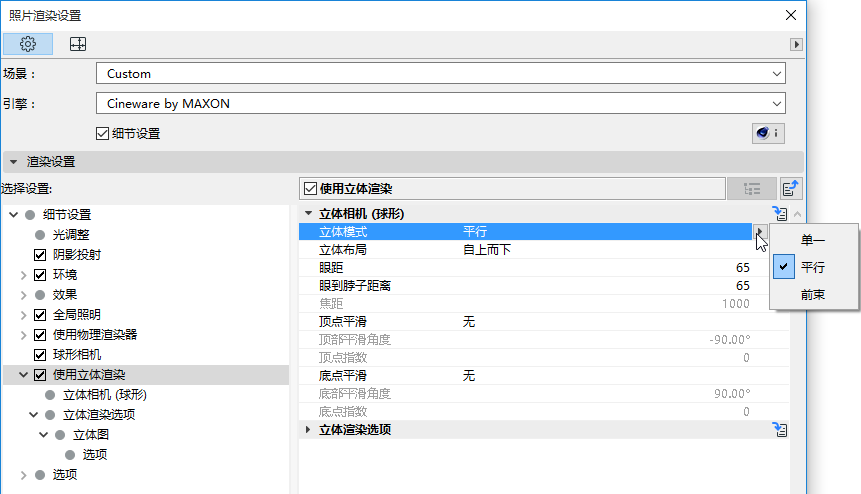Click the 立体模式 popup arrow button

(x=759, y=232)
